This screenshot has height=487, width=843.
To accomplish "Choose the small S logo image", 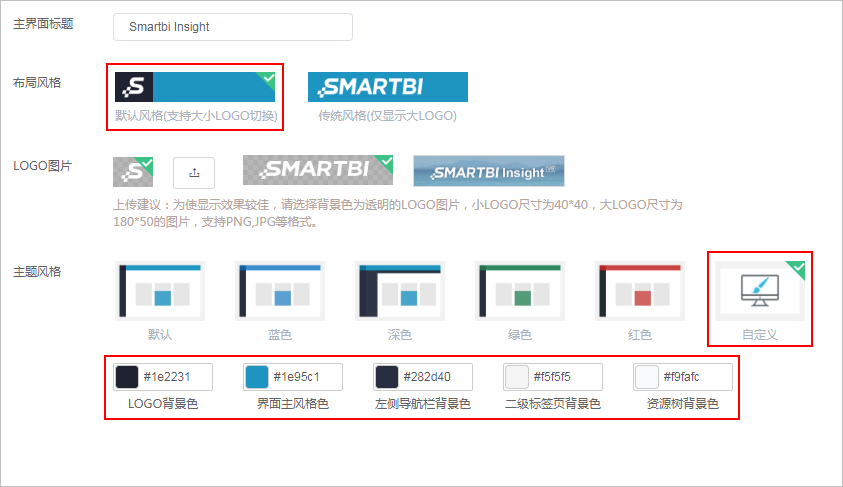I will pyautogui.click(x=133, y=171).
